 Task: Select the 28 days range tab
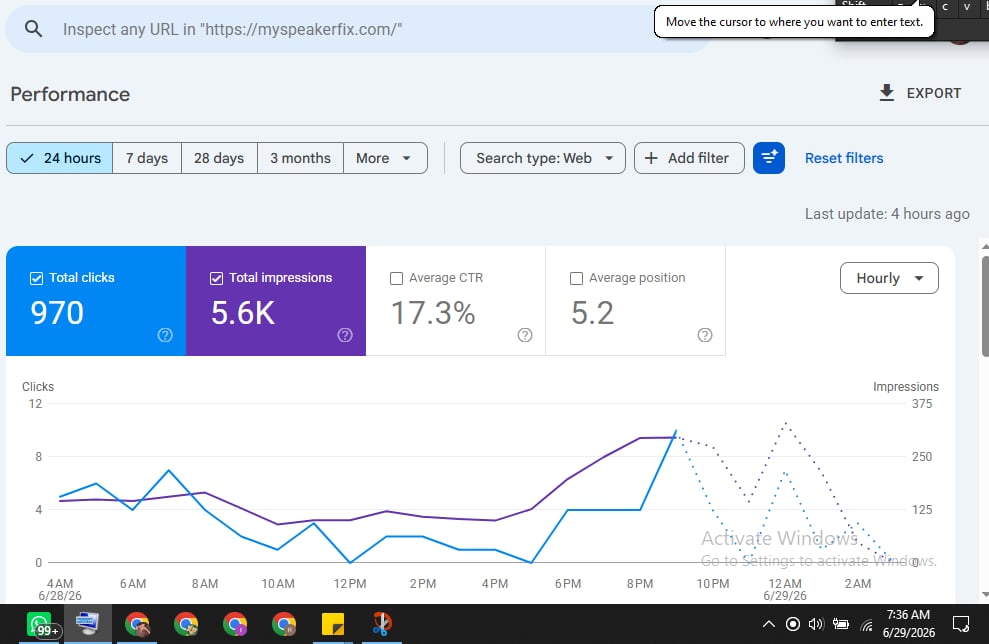[x=219, y=158]
